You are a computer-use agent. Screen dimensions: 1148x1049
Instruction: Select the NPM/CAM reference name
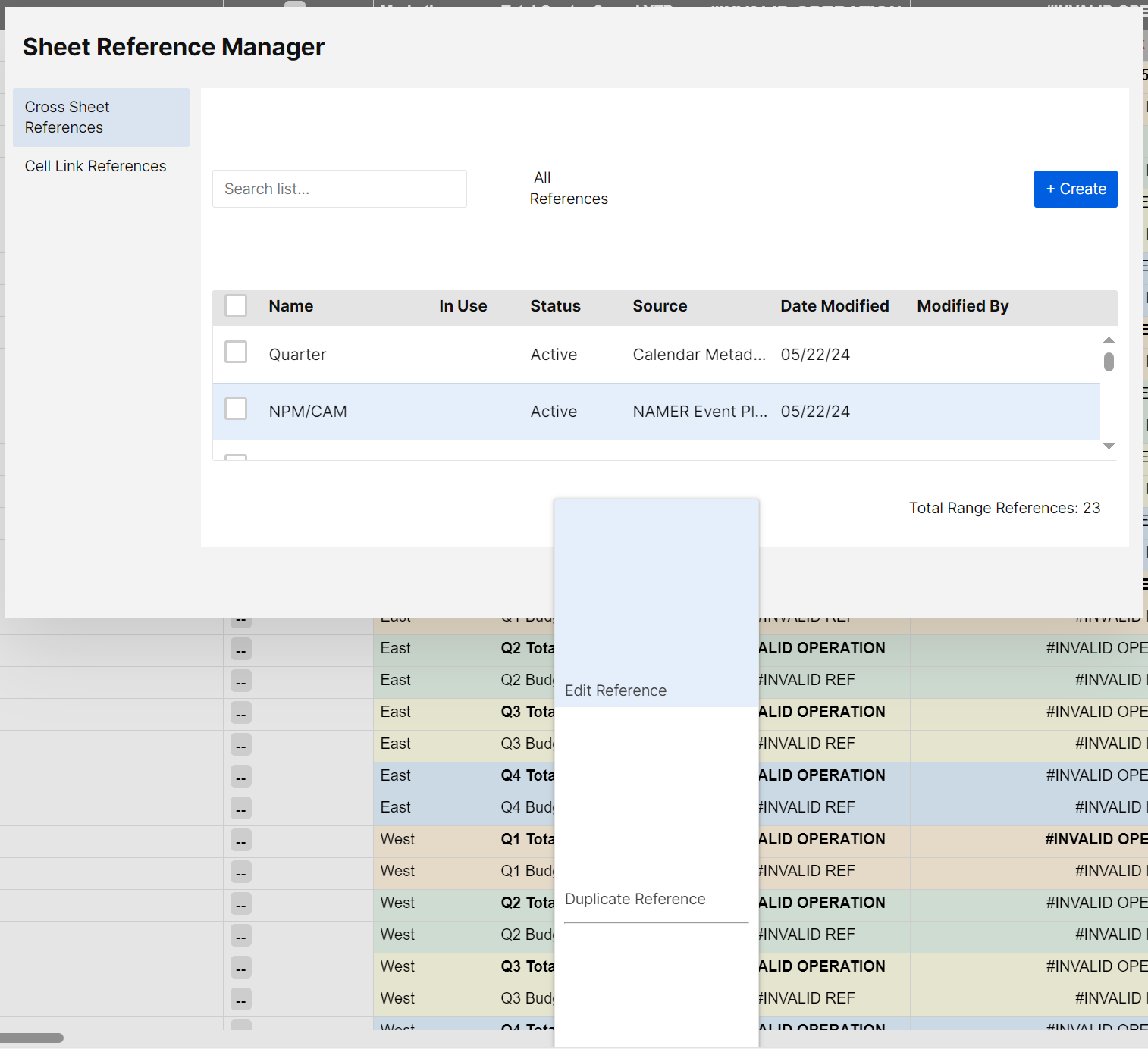(x=308, y=412)
